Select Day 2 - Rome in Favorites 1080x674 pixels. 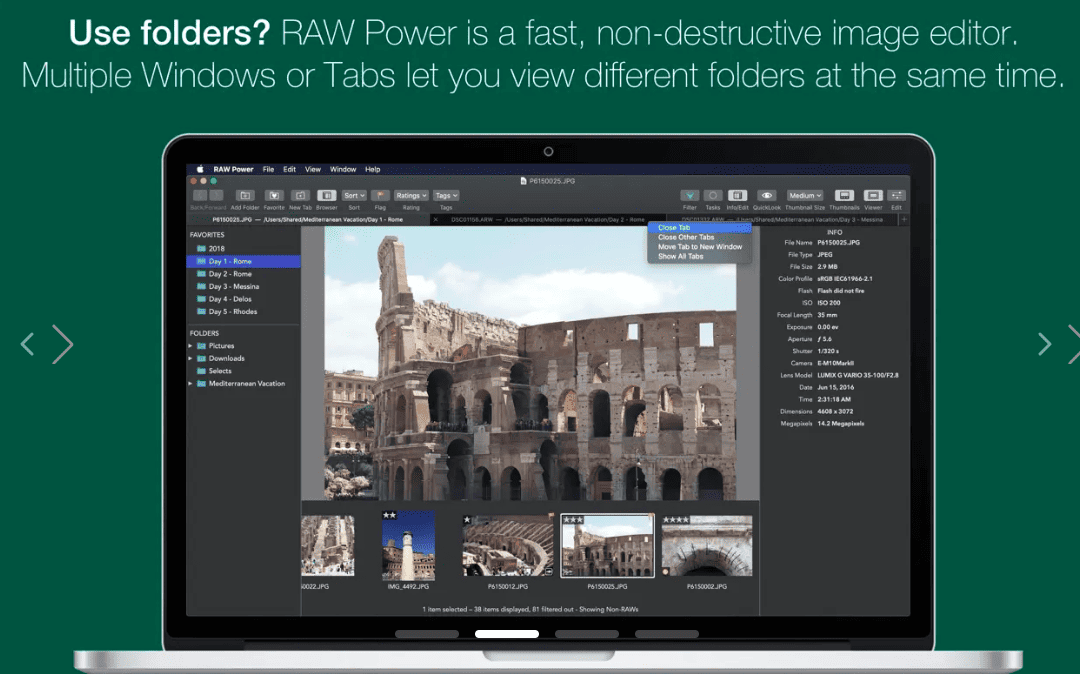[x=243, y=274]
